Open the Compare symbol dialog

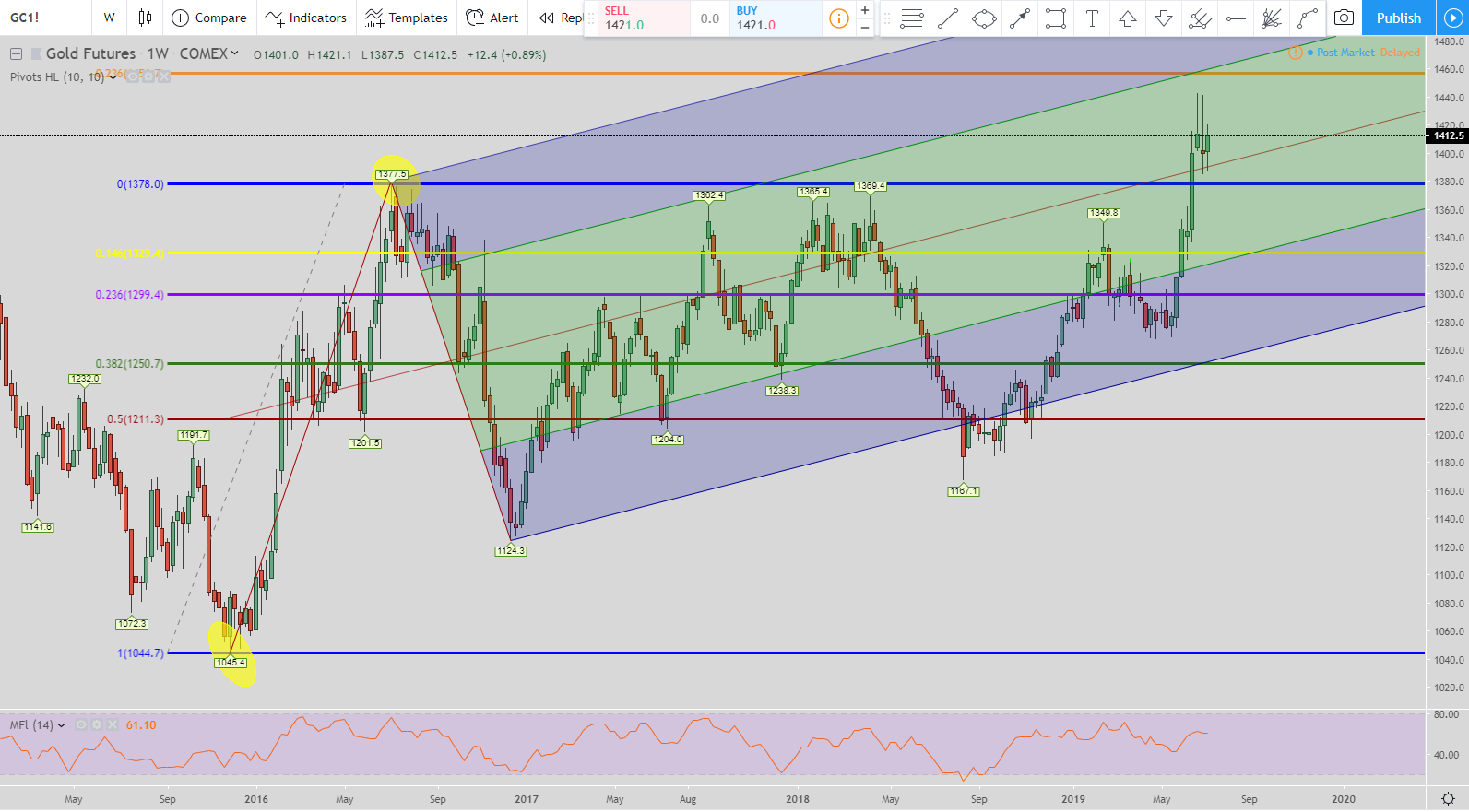tap(209, 18)
